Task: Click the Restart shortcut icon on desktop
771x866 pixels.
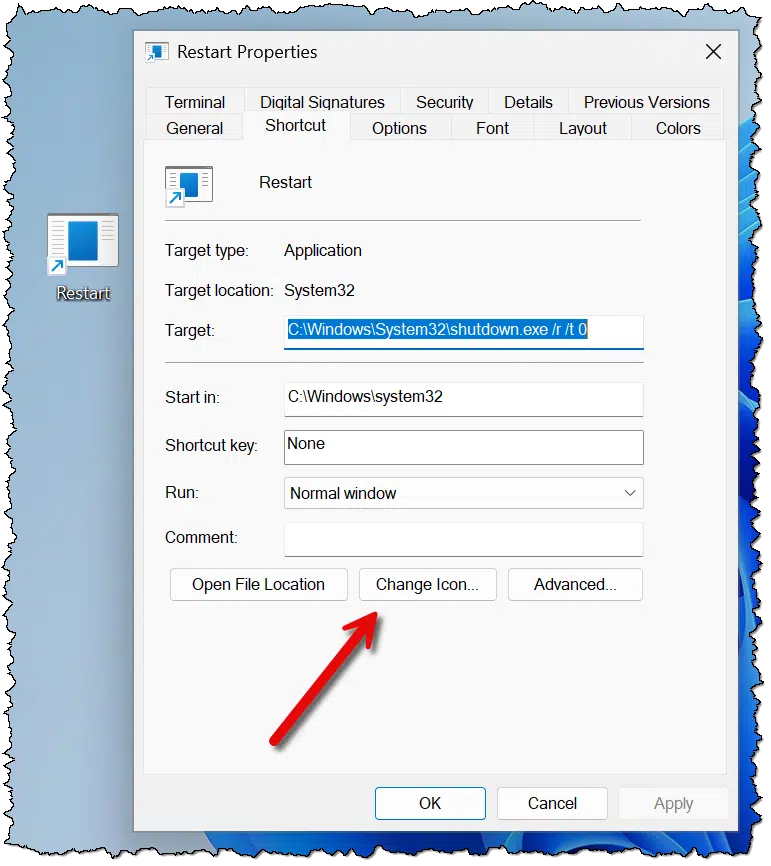Action: [83, 242]
